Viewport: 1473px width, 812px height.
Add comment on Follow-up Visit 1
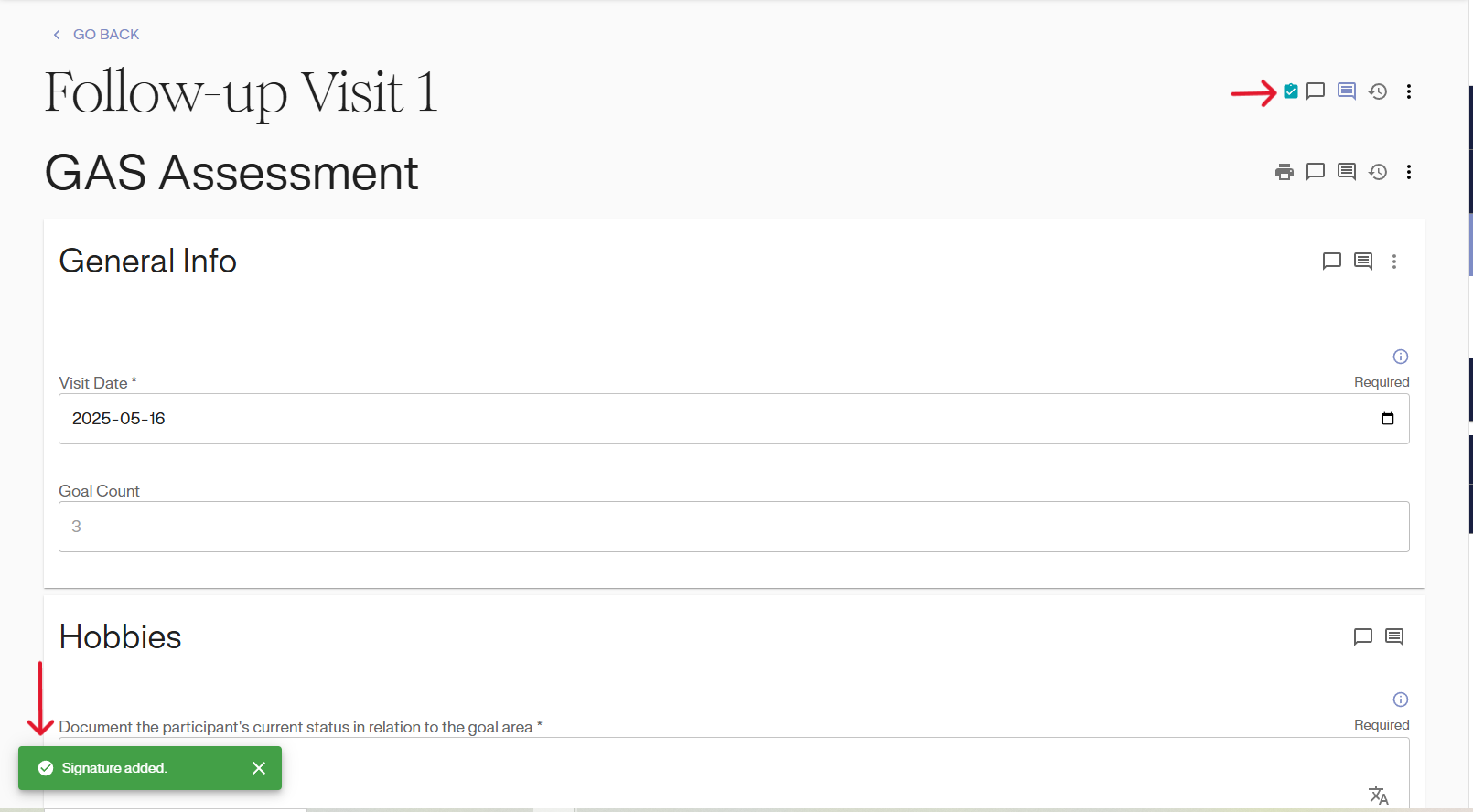(x=1316, y=91)
